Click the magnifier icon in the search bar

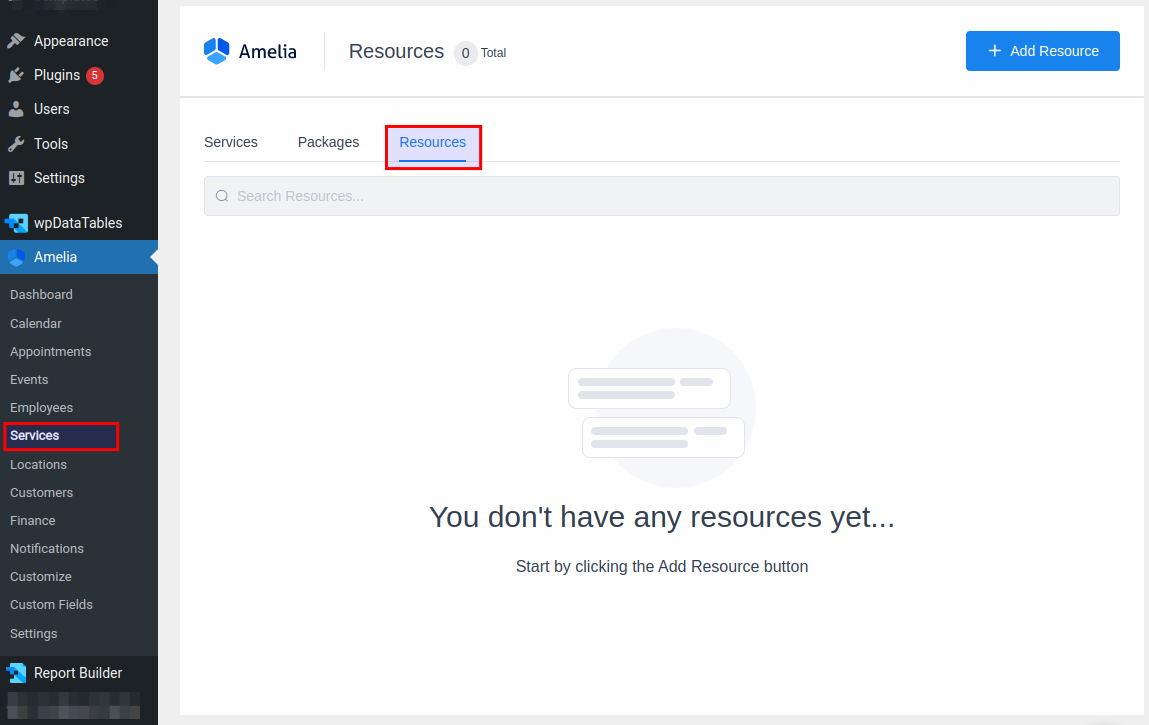222,195
